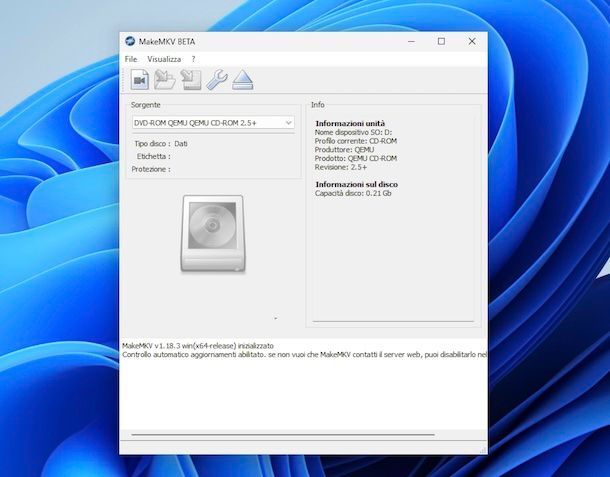
Task: Minimize the MakeMKV window
Action: tap(410, 41)
